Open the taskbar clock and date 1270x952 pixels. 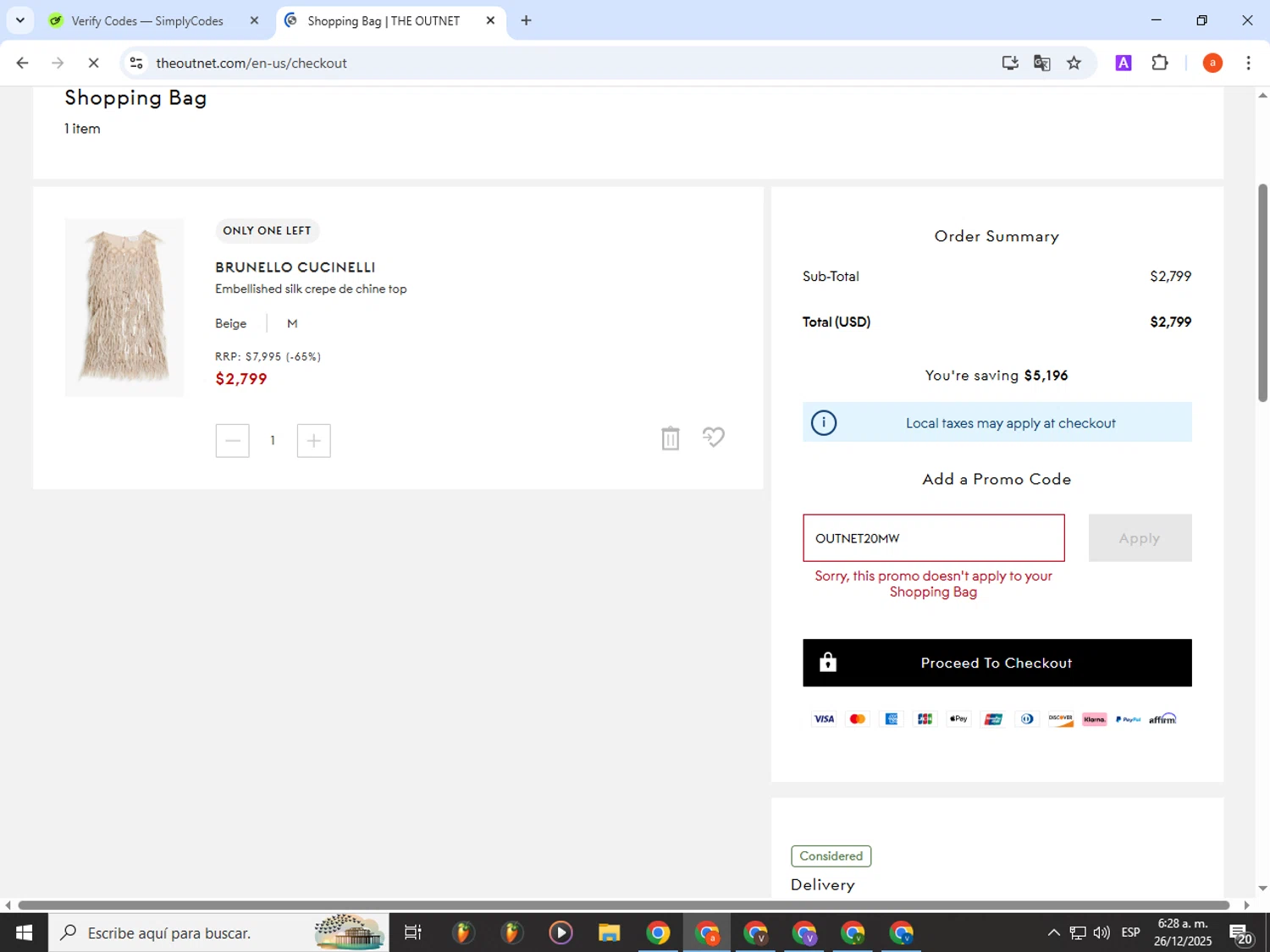click(x=1183, y=933)
